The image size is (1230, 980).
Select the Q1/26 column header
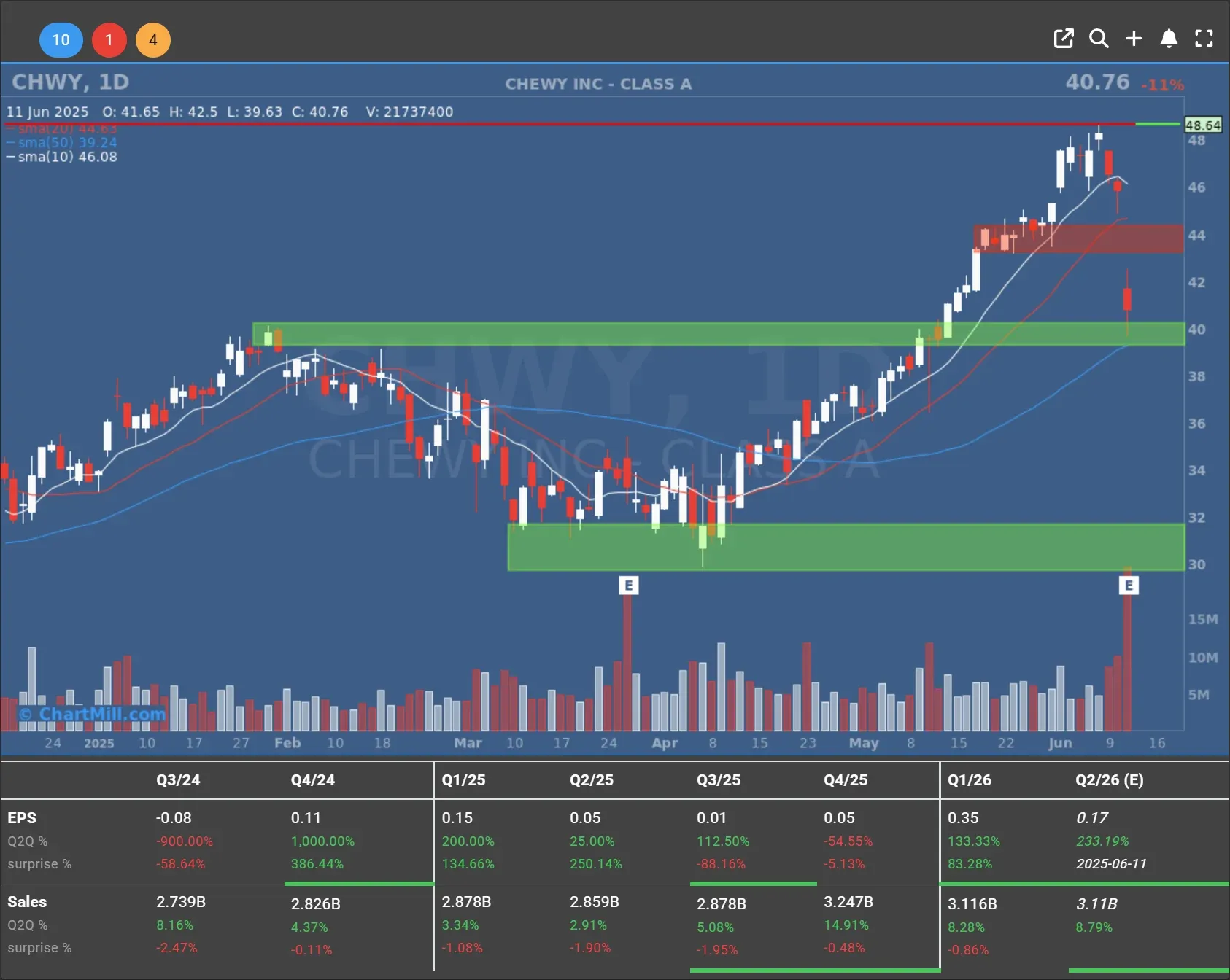point(970,779)
